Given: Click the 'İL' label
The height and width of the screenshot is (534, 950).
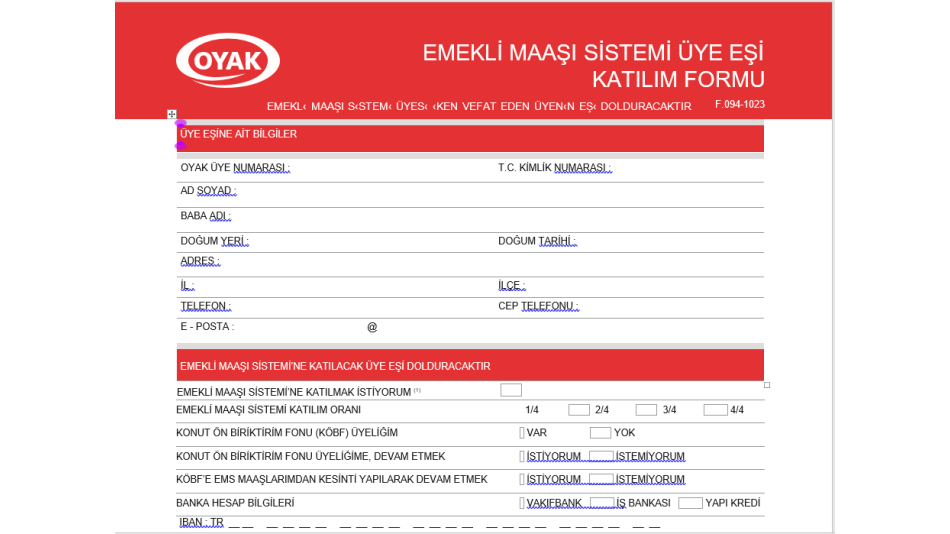Looking at the screenshot, I should tap(187, 285).
